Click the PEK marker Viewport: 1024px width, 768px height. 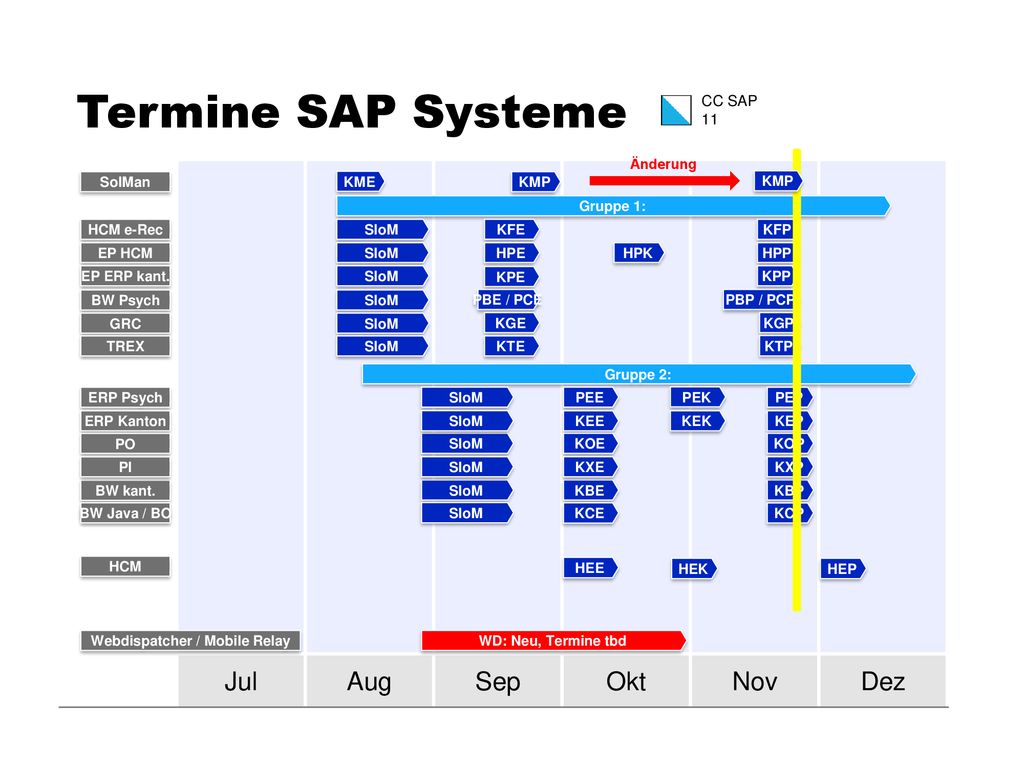[697, 398]
